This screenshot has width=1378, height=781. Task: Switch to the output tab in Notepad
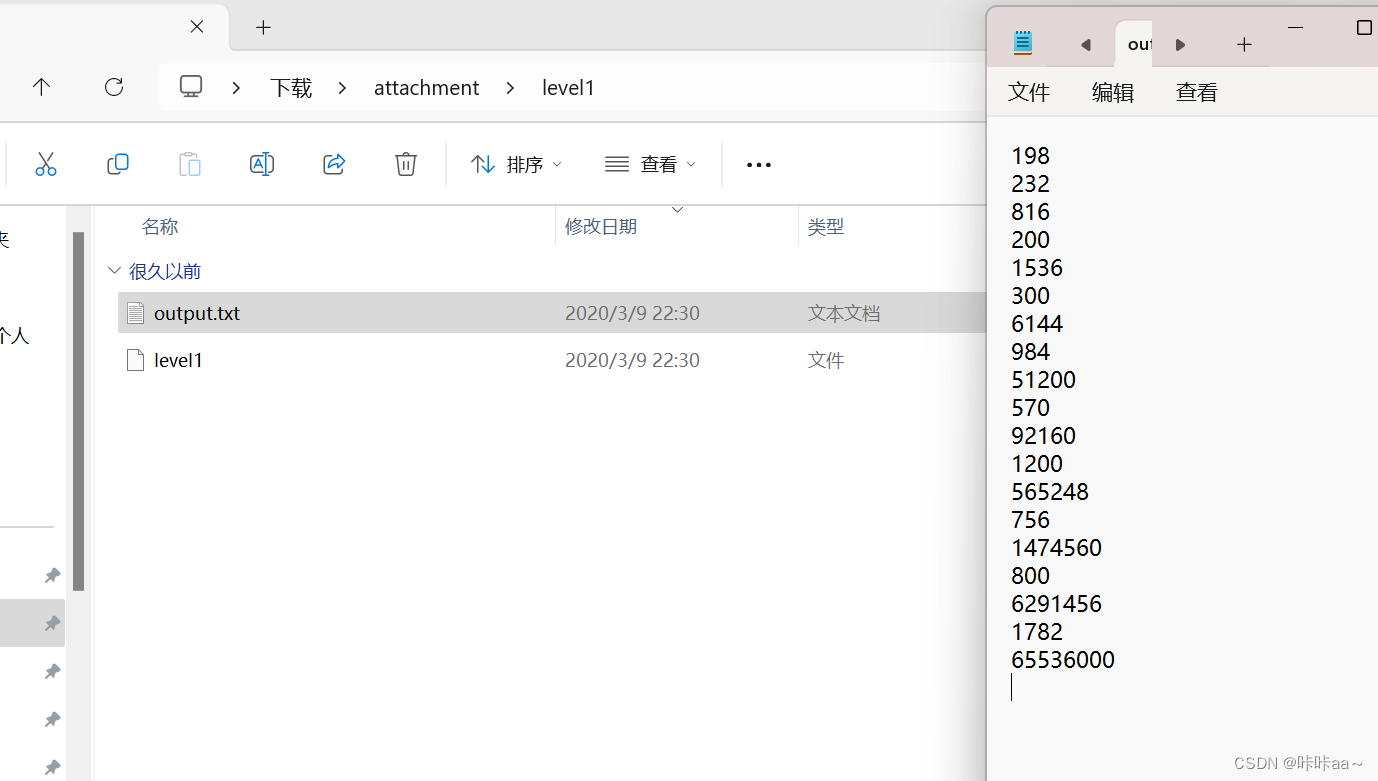1140,44
